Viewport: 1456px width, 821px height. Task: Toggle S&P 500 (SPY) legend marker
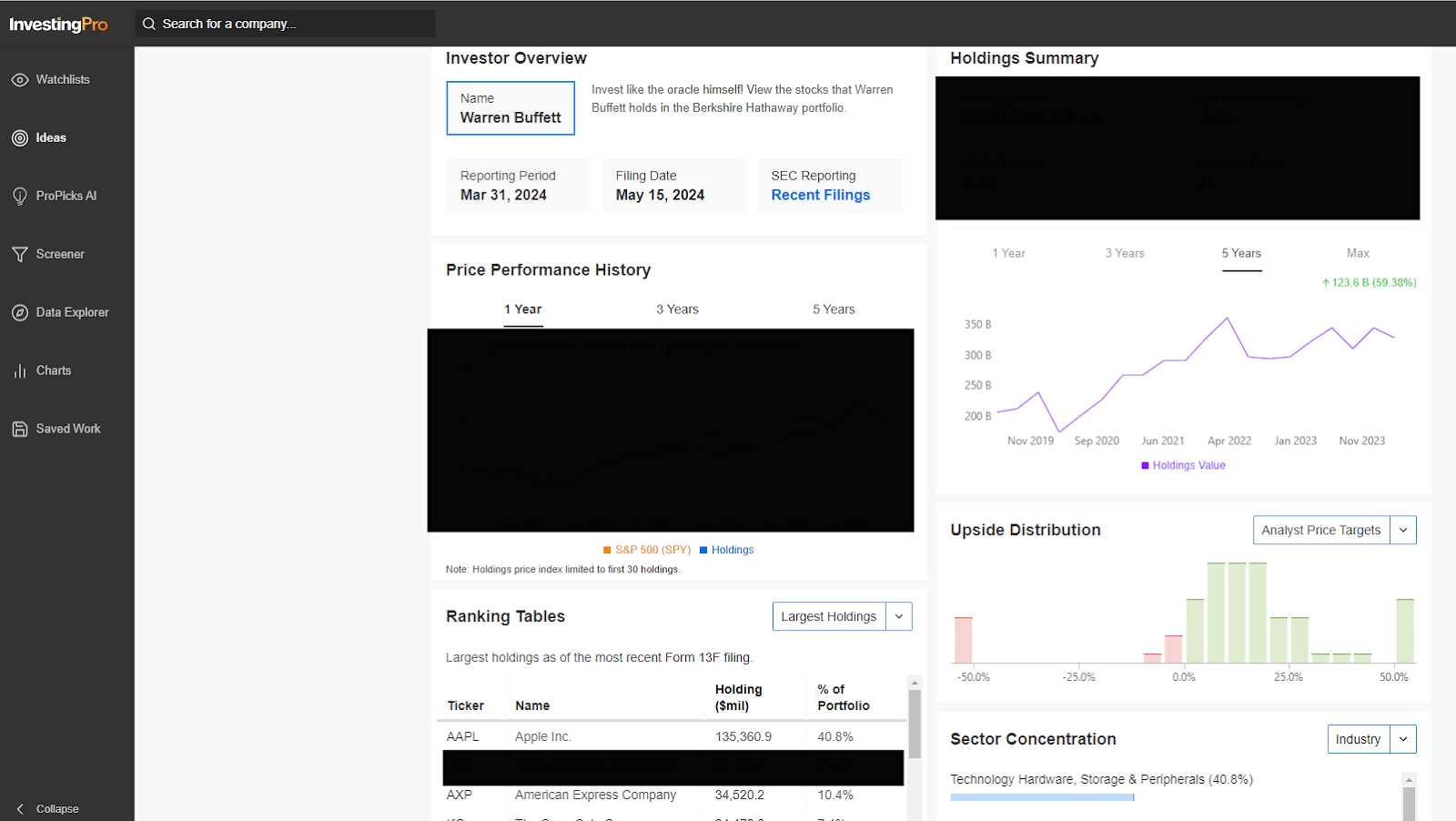607,550
